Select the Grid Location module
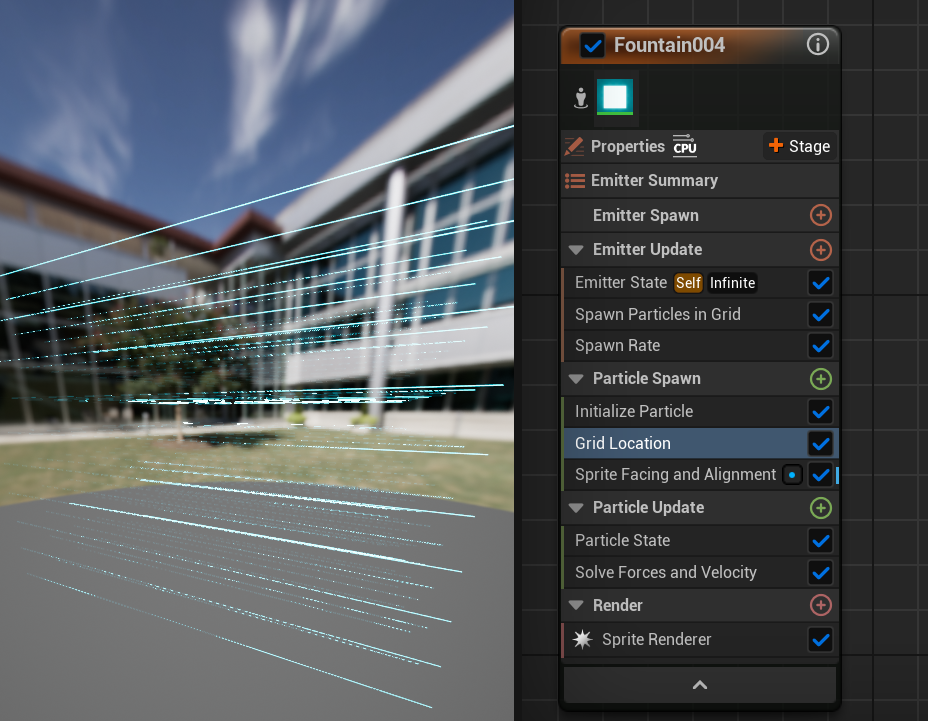 (700, 443)
